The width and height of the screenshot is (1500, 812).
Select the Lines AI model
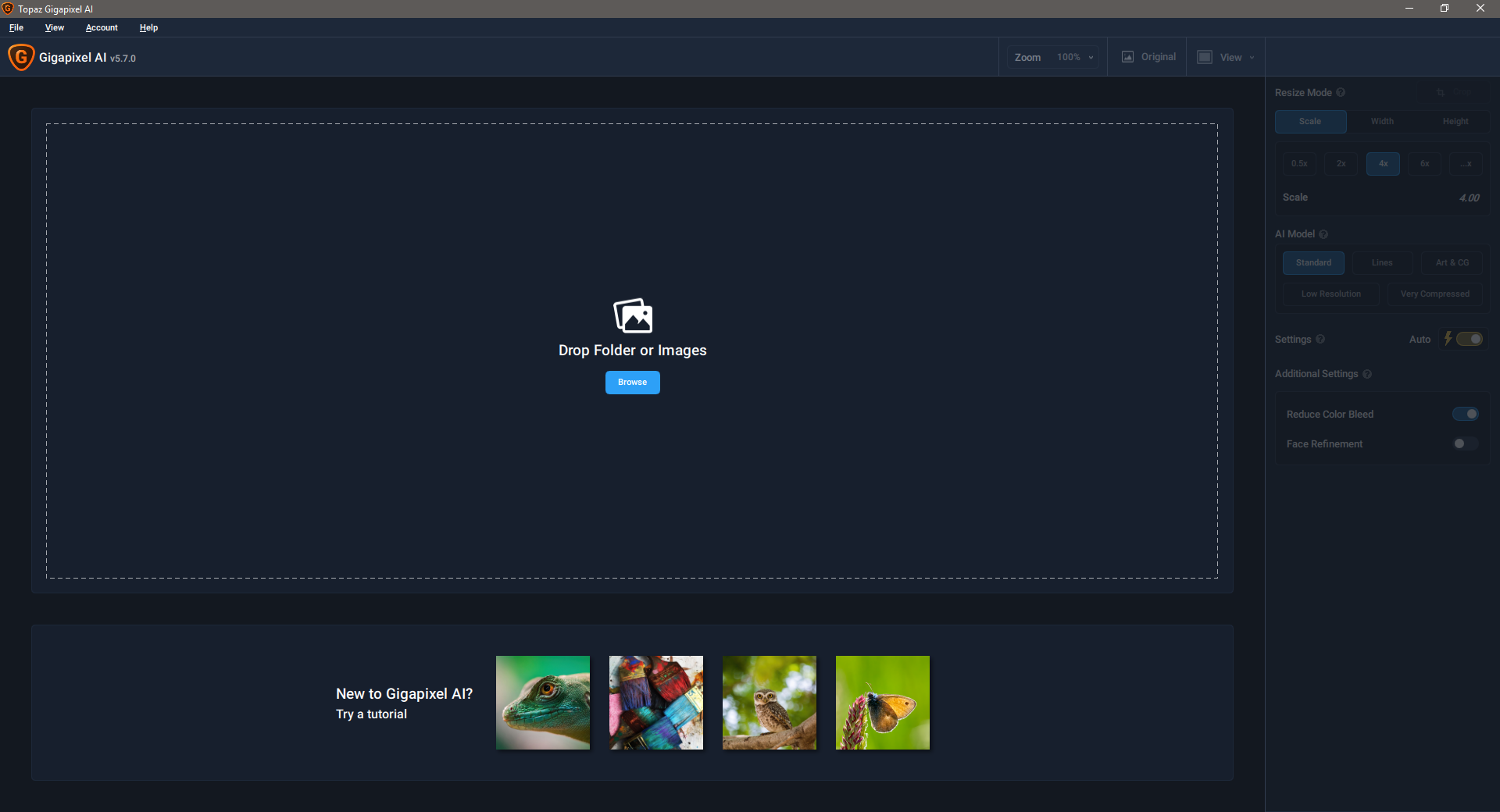pos(1382,263)
